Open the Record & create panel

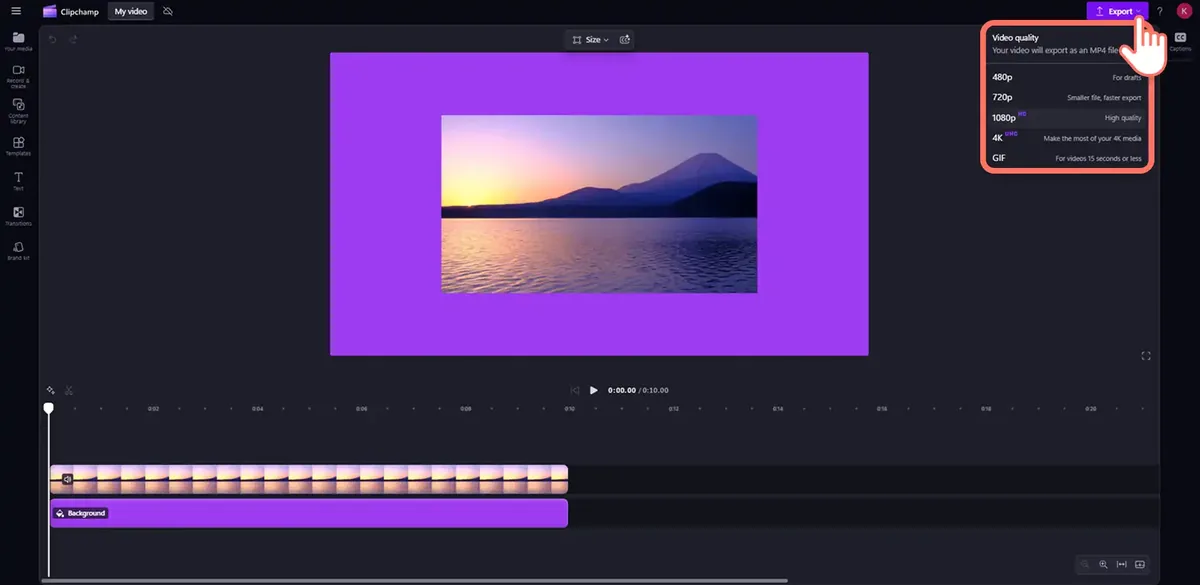pos(18,76)
